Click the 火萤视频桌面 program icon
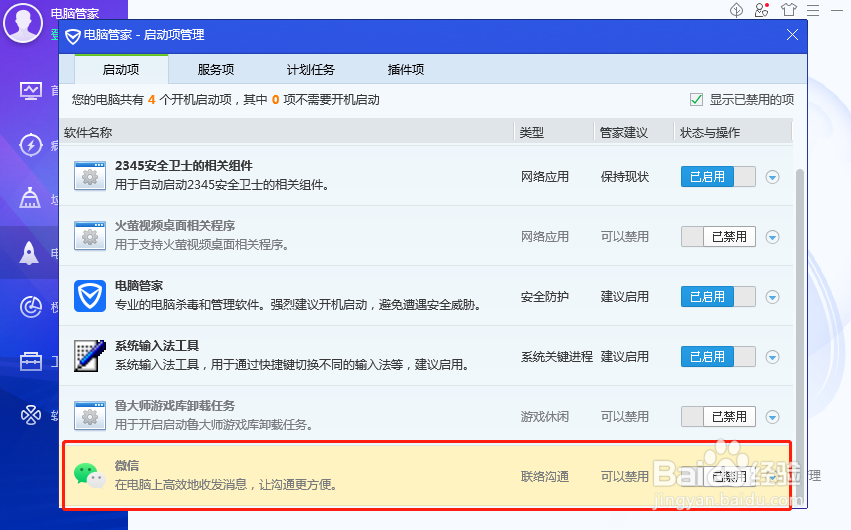 tap(90, 236)
